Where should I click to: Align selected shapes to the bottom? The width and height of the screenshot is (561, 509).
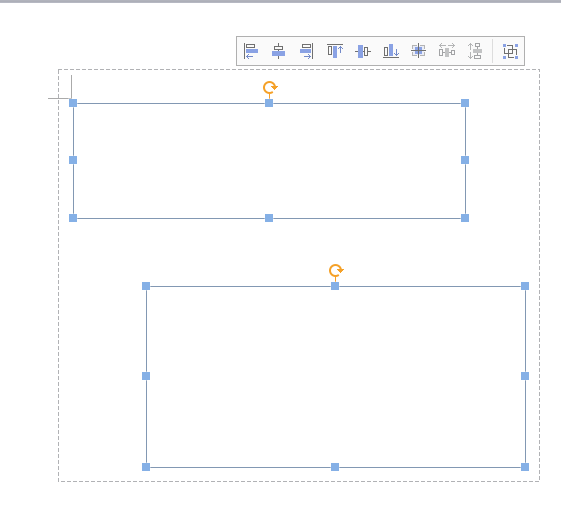pyautogui.click(x=391, y=51)
